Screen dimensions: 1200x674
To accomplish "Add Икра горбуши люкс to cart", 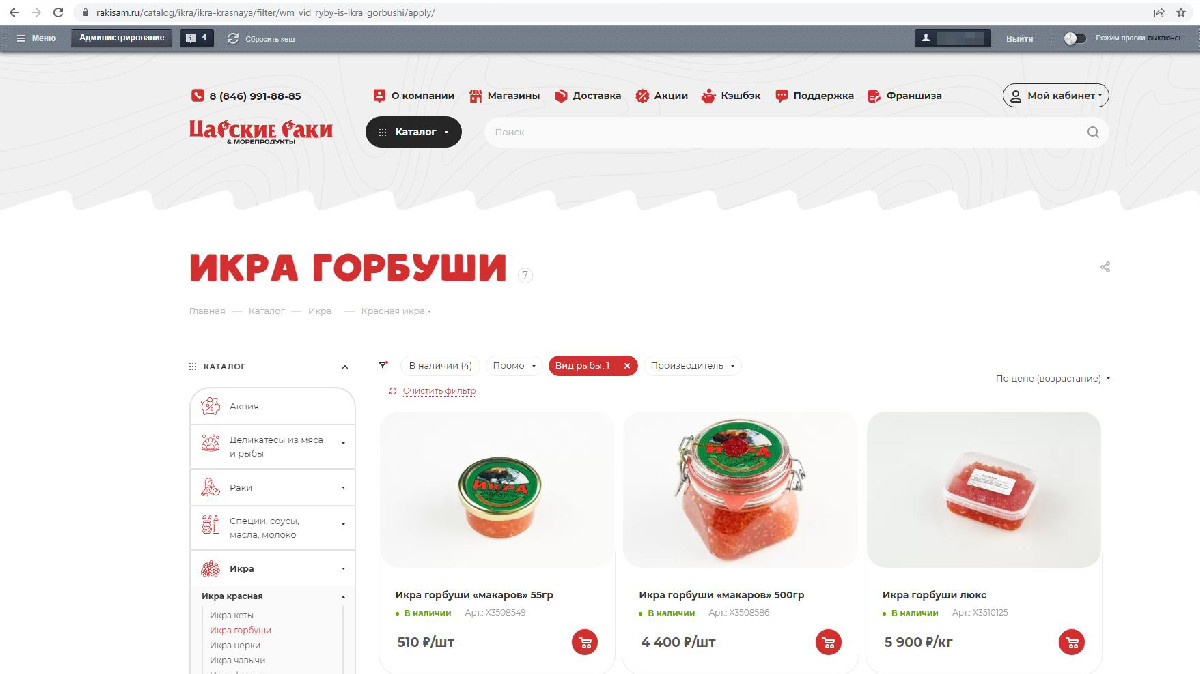I will [1072, 642].
